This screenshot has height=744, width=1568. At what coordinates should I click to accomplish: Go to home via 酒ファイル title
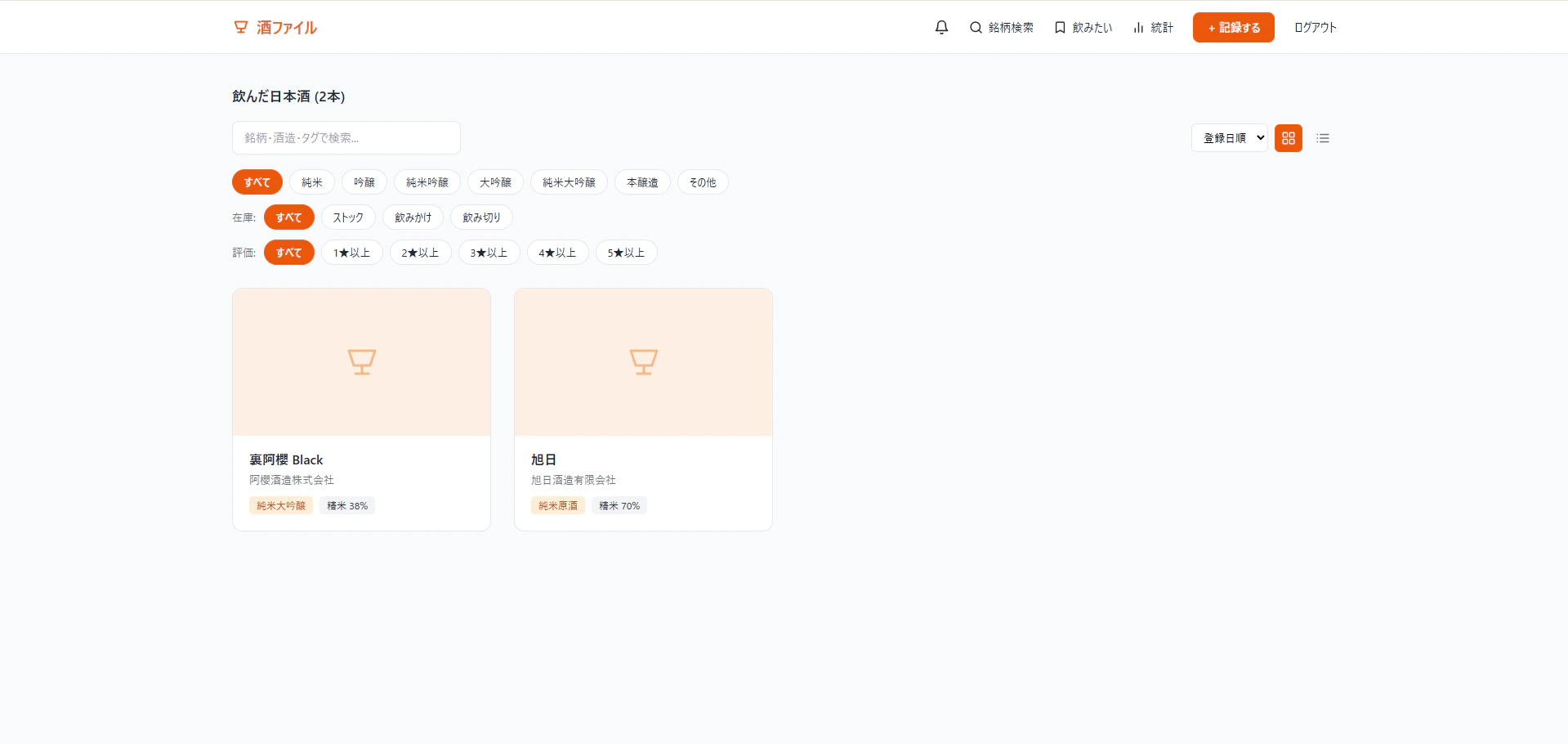pos(287,27)
